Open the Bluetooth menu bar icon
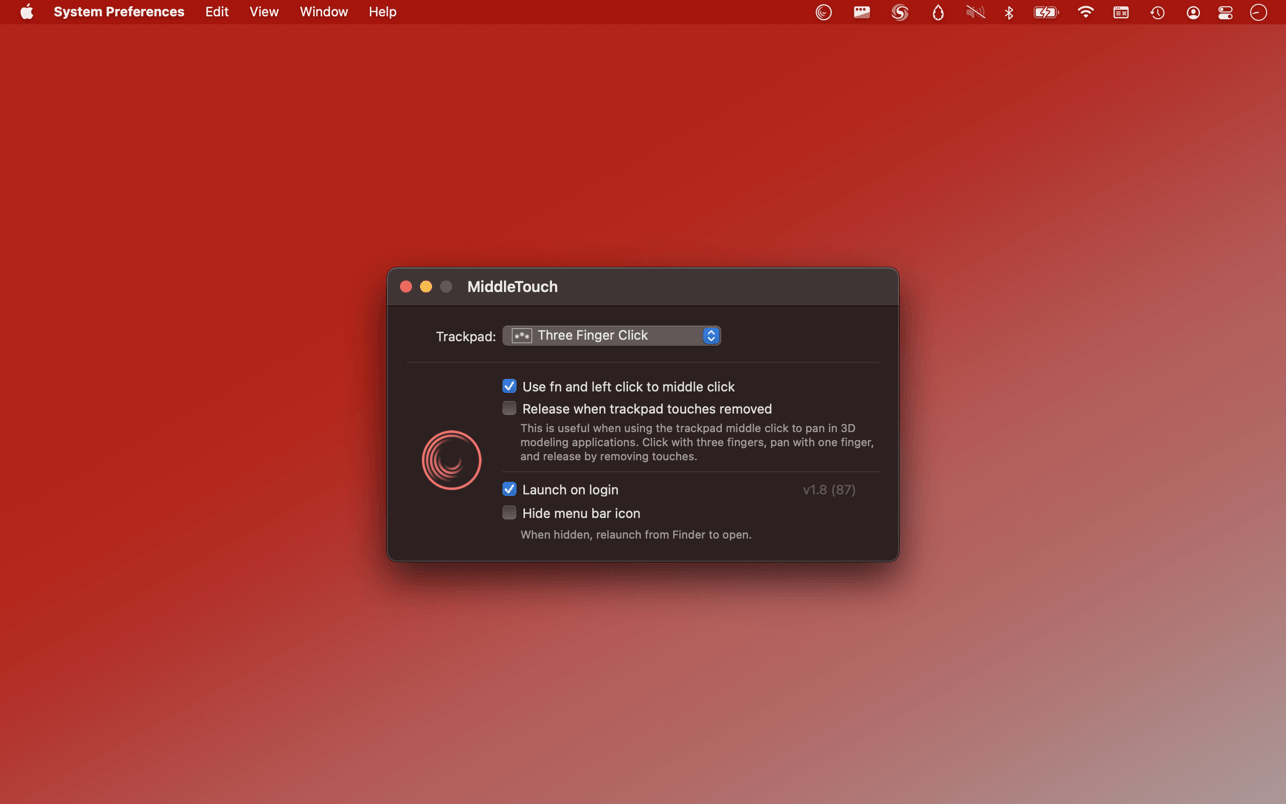Viewport: 1286px width, 804px height. click(x=1009, y=12)
